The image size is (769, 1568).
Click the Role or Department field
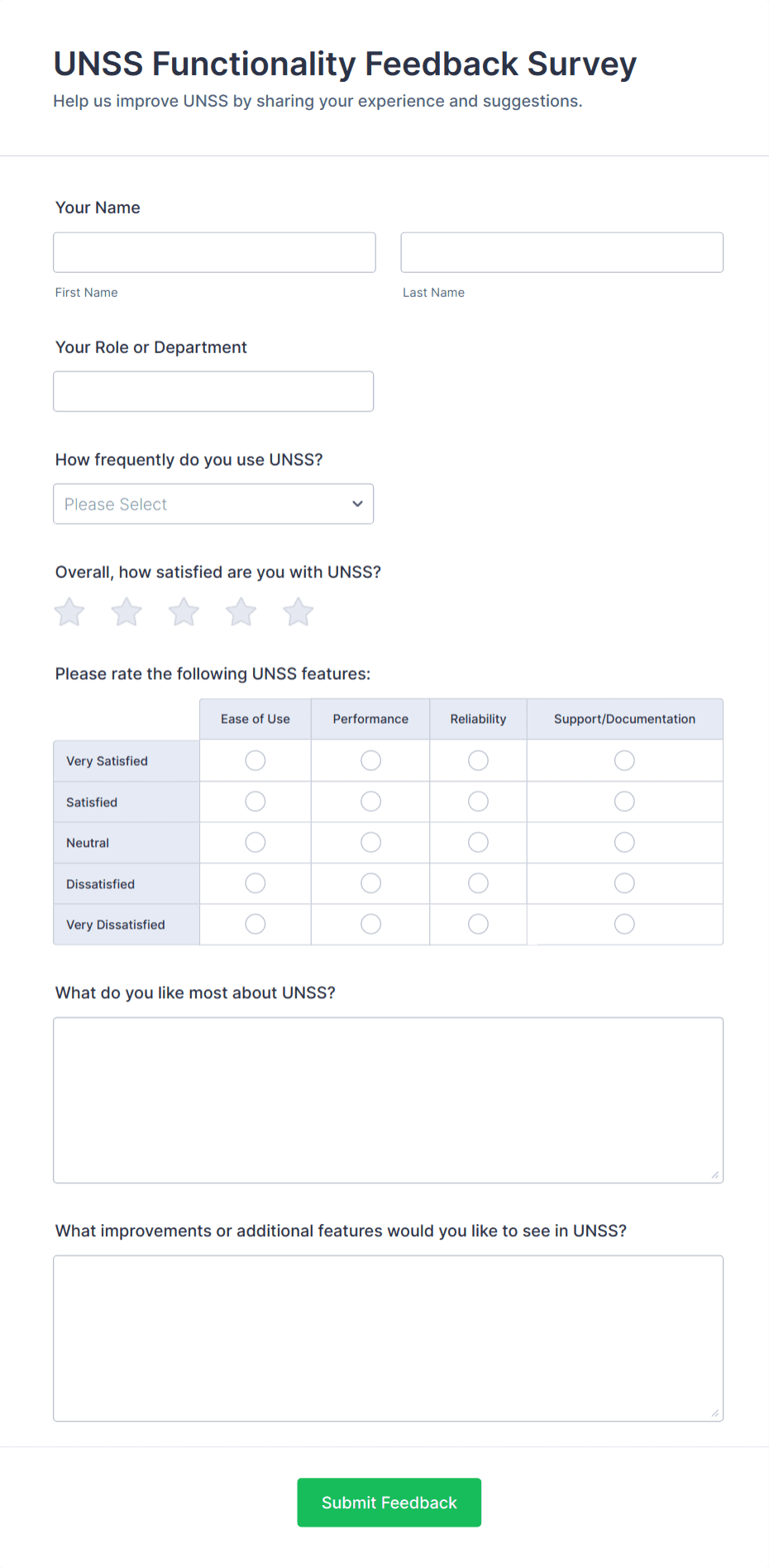[213, 391]
